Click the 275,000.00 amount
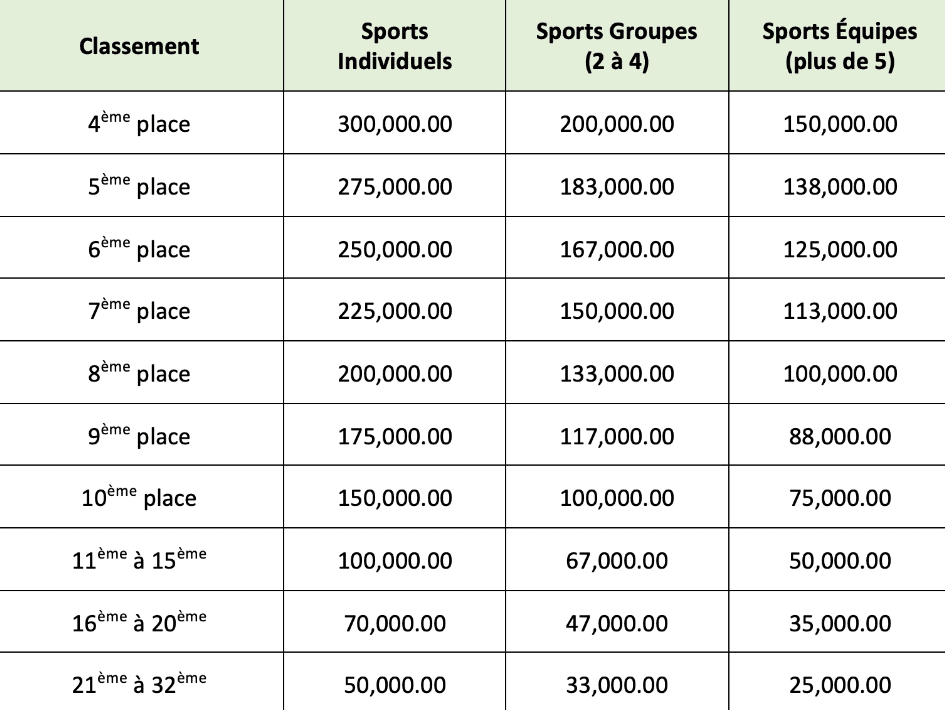This screenshot has height=710, width=945. click(x=394, y=187)
